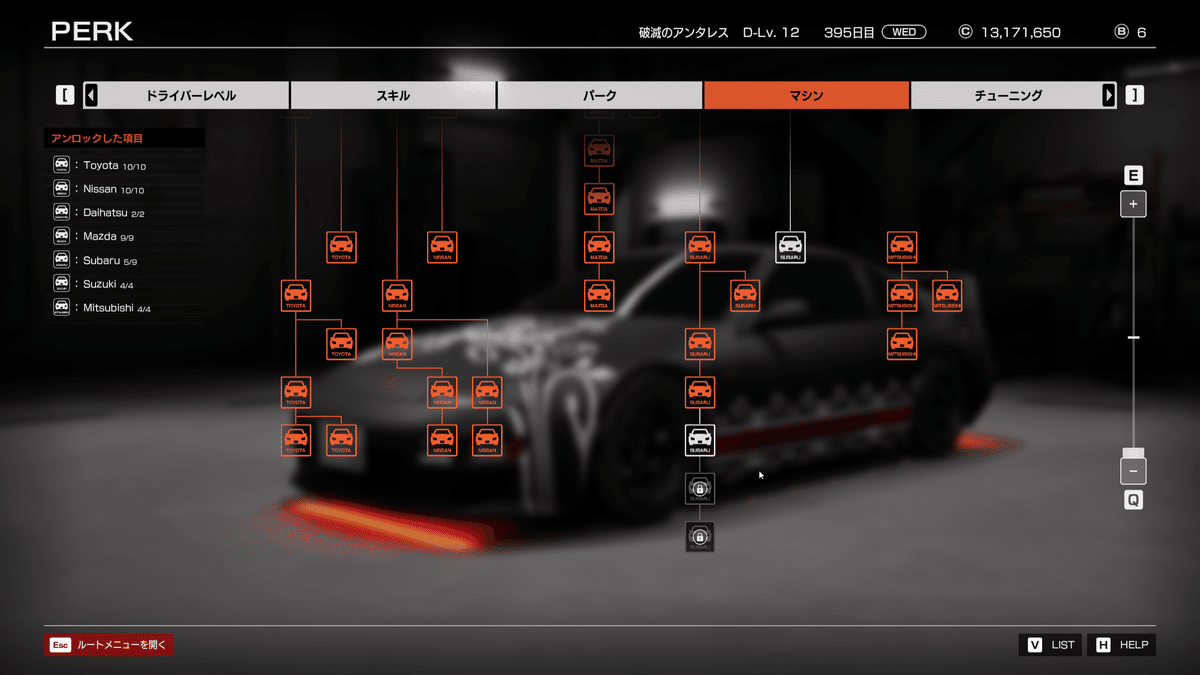Image resolution: width=1200 pixels, height=675 pixels.
Task: Switch to the スキル tab
Action: tap(393, 95)
